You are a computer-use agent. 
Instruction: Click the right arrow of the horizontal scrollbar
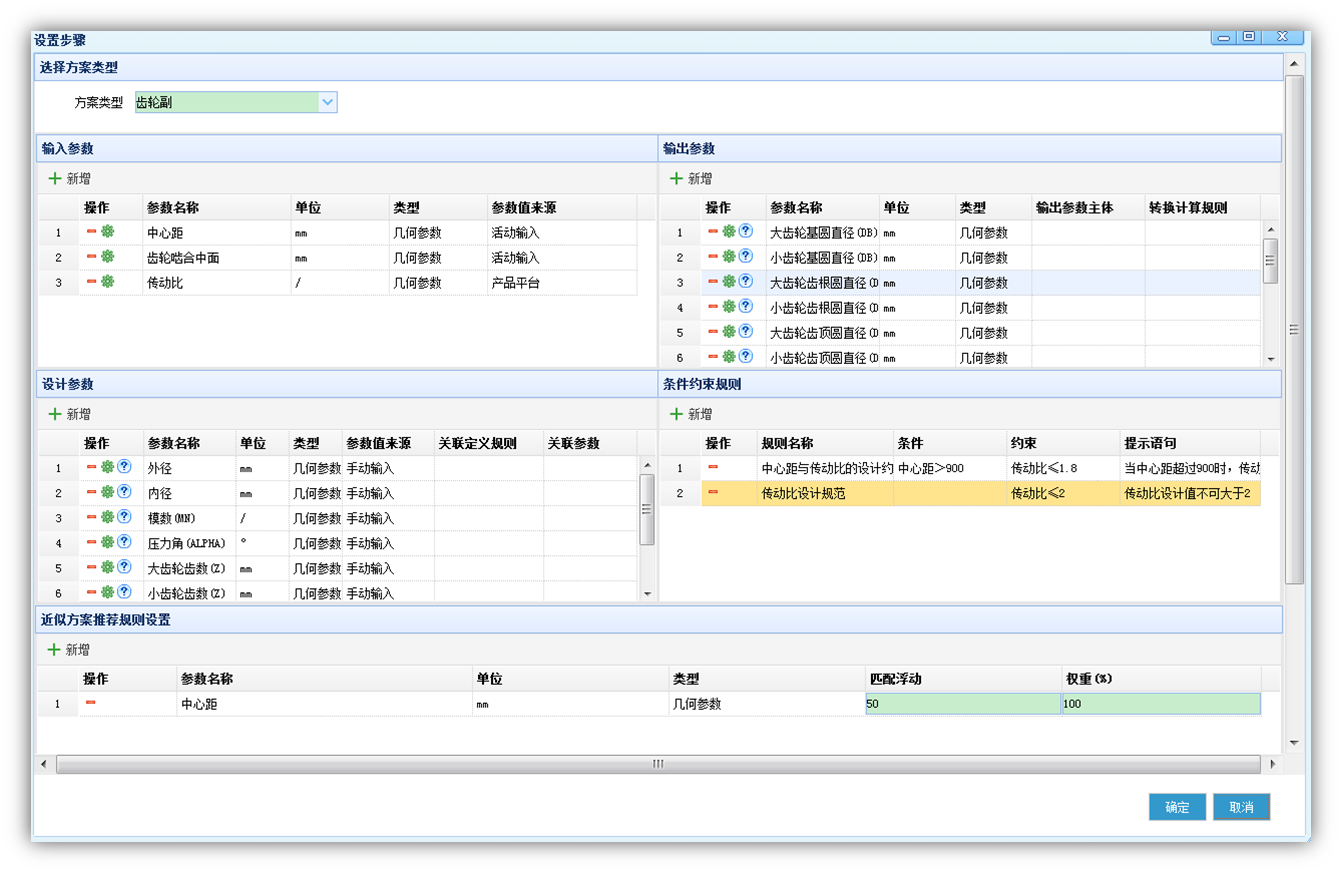tap(1272, 764)
